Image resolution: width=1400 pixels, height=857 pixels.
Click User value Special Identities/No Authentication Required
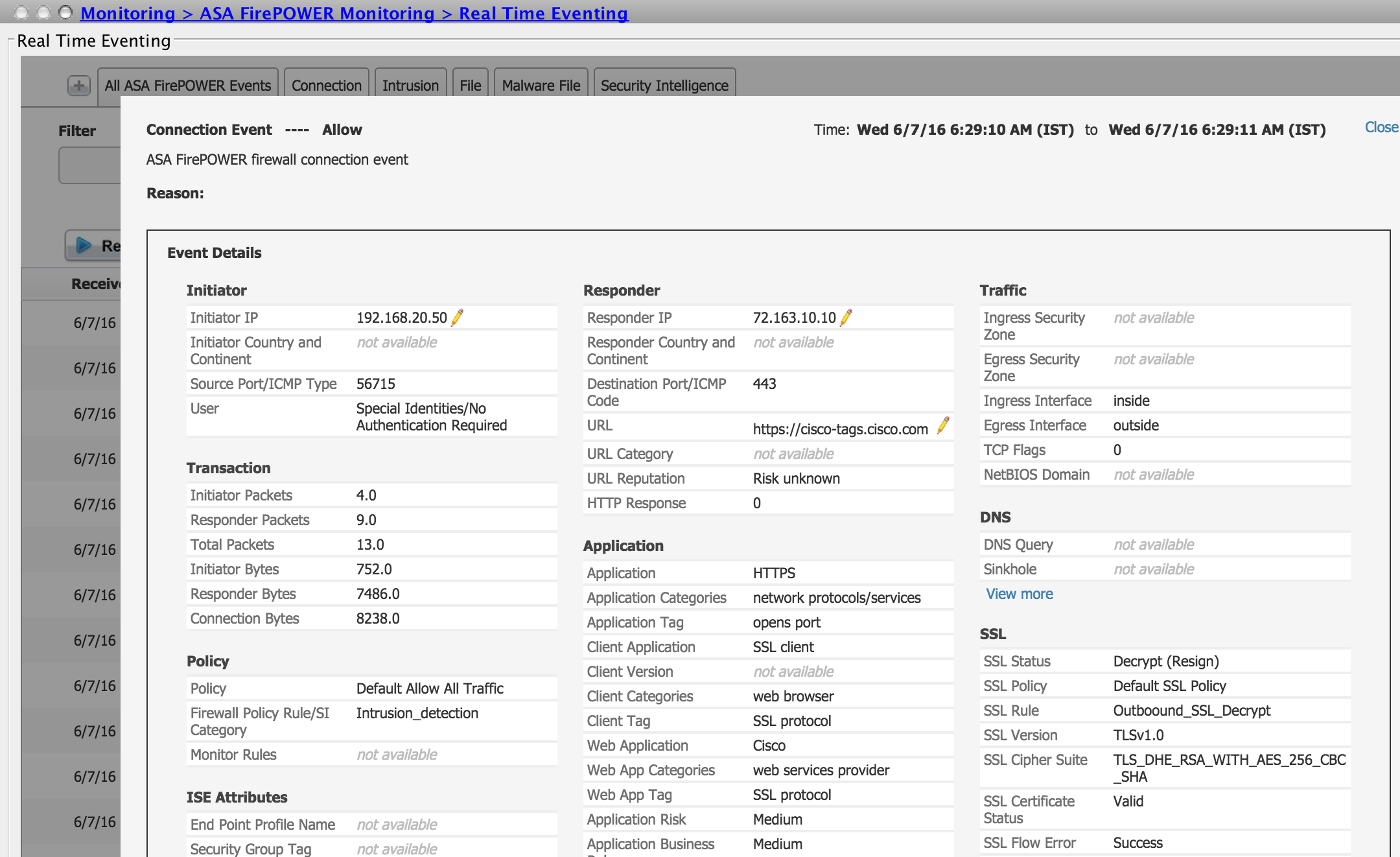(x=432, y=417)
